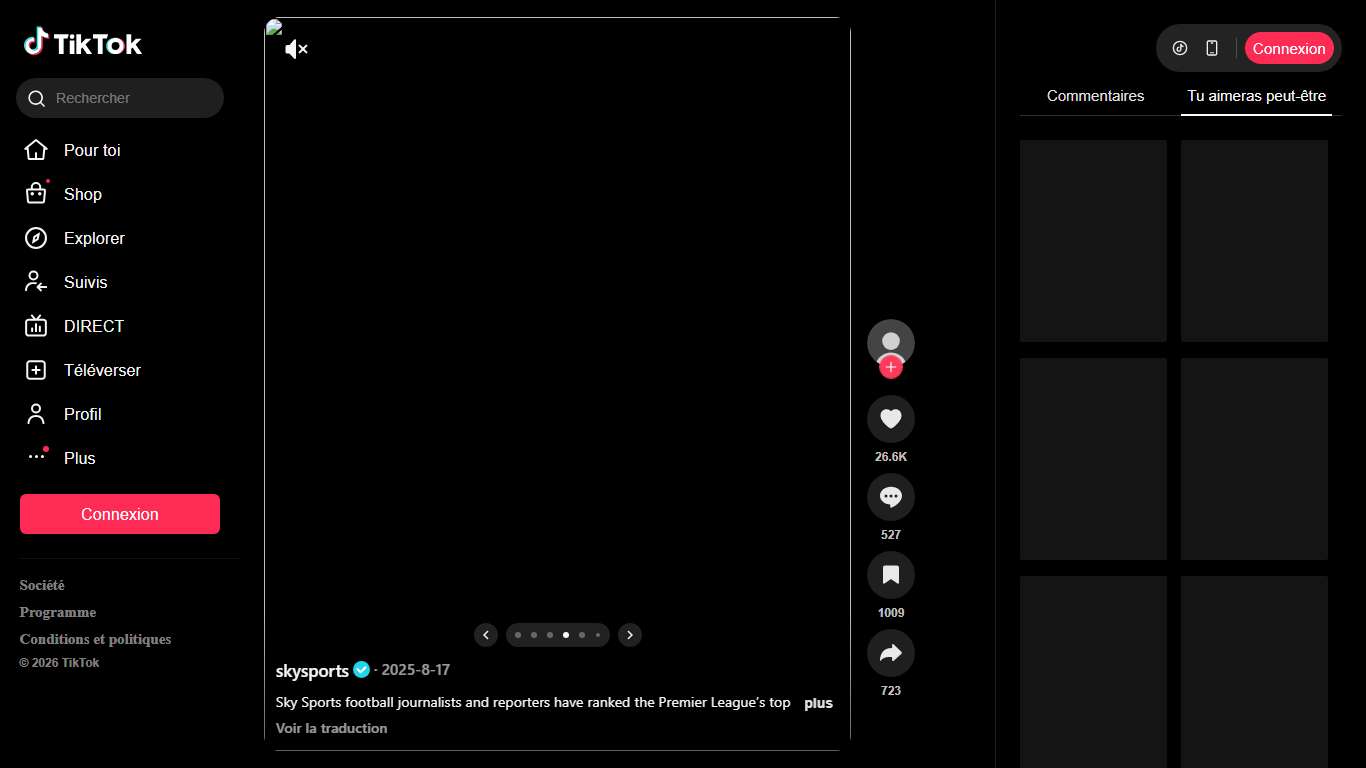Go to previous slide with left chevron
The width and height of the screenshot is (1366, 768).
(486, 635)
